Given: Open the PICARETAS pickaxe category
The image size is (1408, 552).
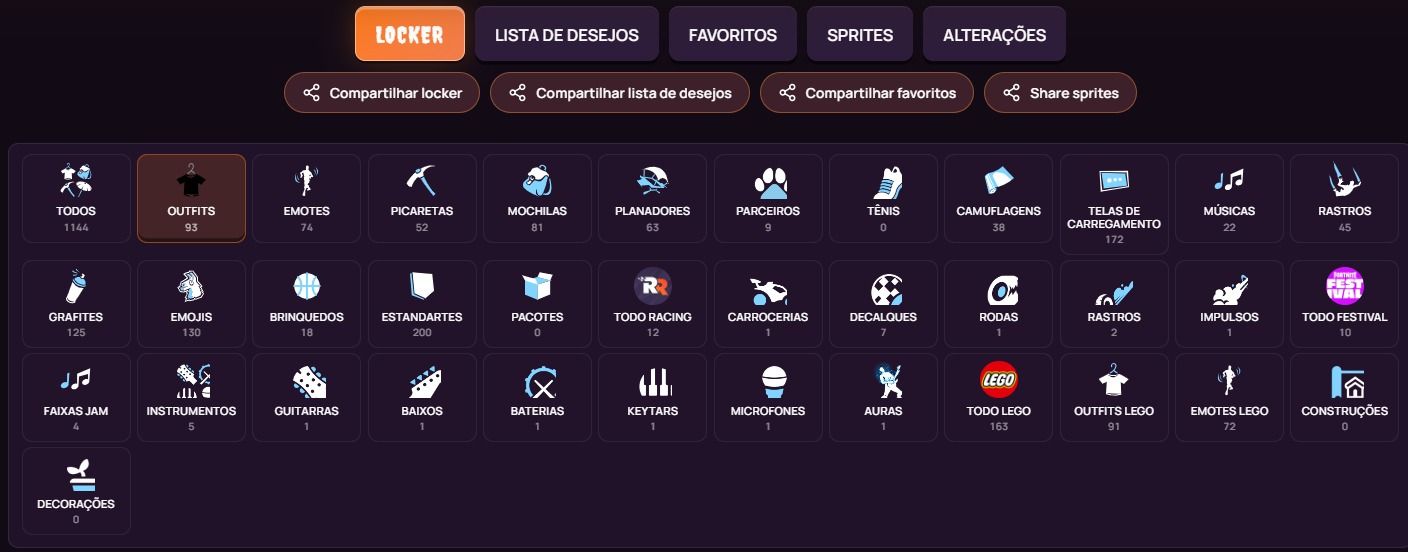Looking at the screenshot, I should tap(422, 198).
